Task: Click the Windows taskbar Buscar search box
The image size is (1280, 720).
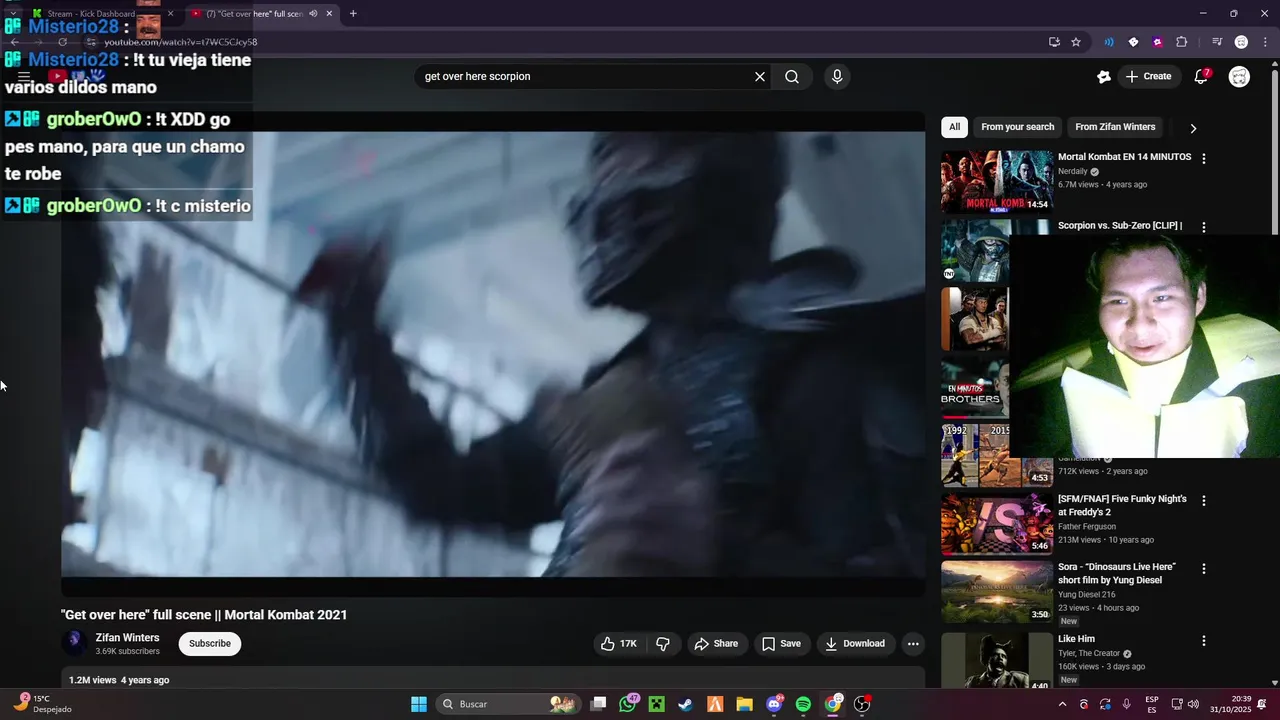Action: (509, 704)
